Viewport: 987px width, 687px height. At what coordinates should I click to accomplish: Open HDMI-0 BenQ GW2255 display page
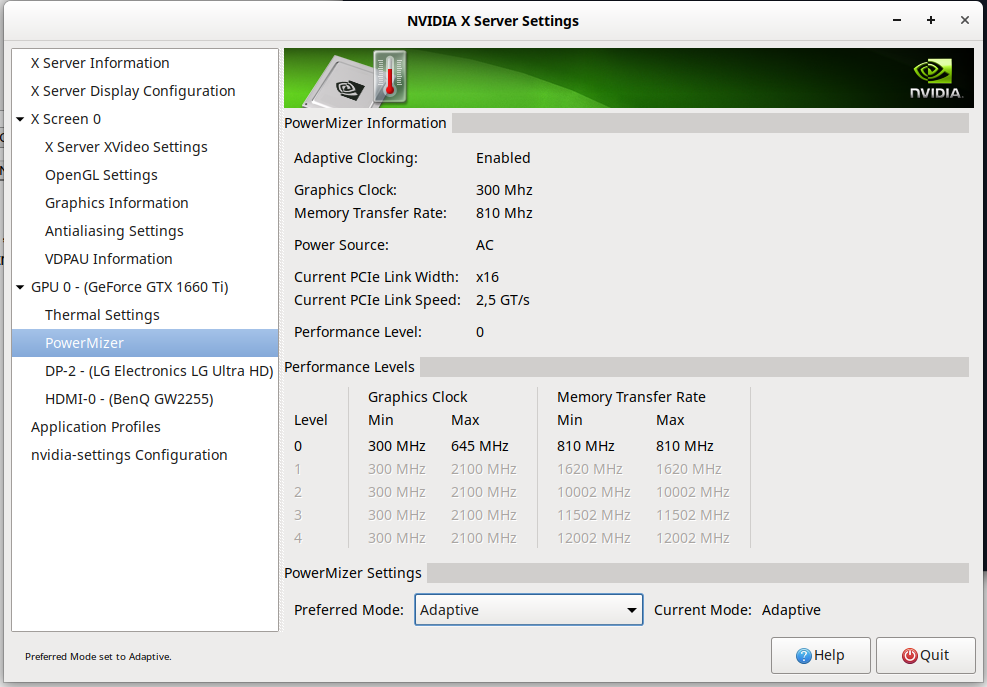tap(129, 399)
